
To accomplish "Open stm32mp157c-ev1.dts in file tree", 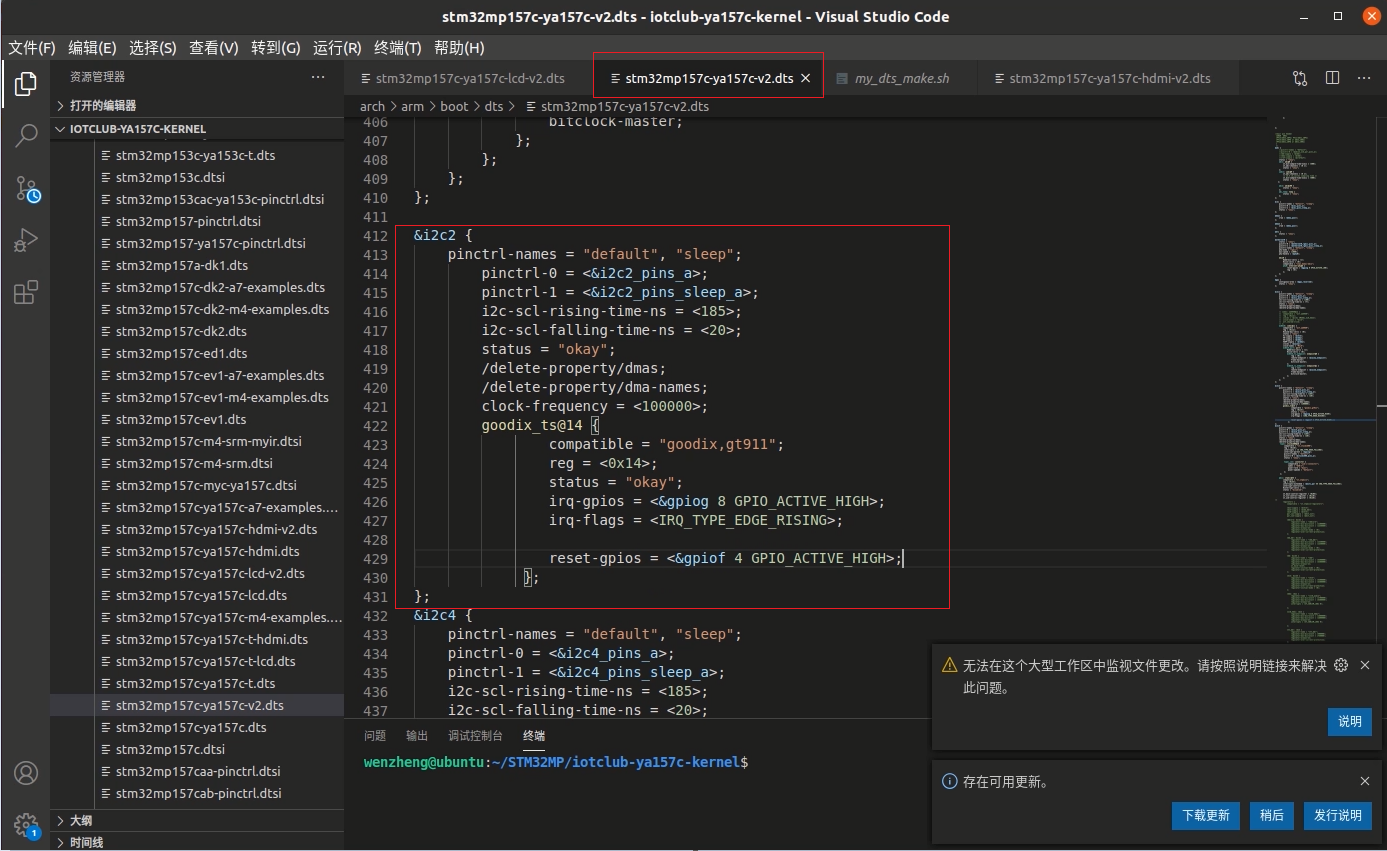I will 181,419.
